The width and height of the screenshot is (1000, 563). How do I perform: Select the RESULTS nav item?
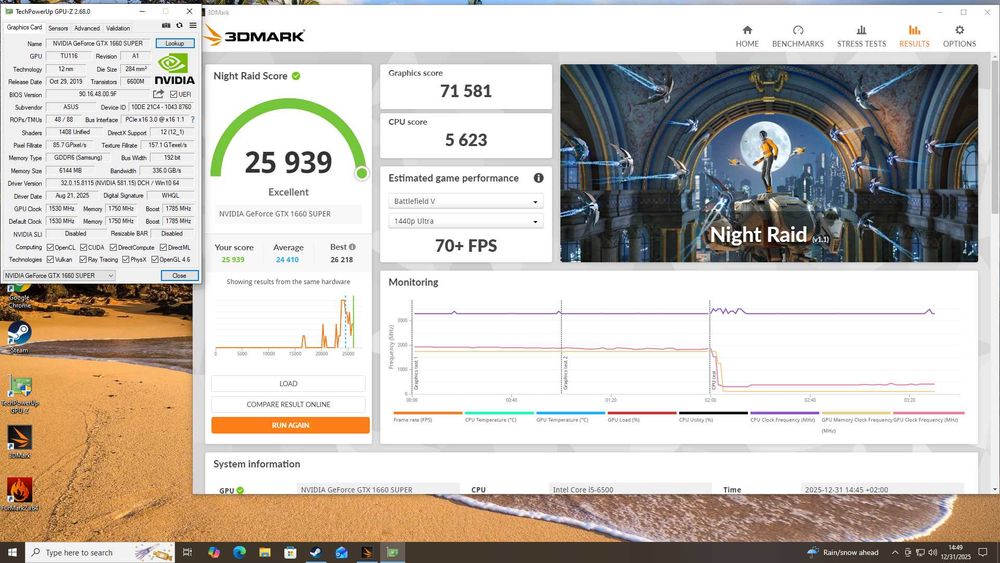coord(914,36)
